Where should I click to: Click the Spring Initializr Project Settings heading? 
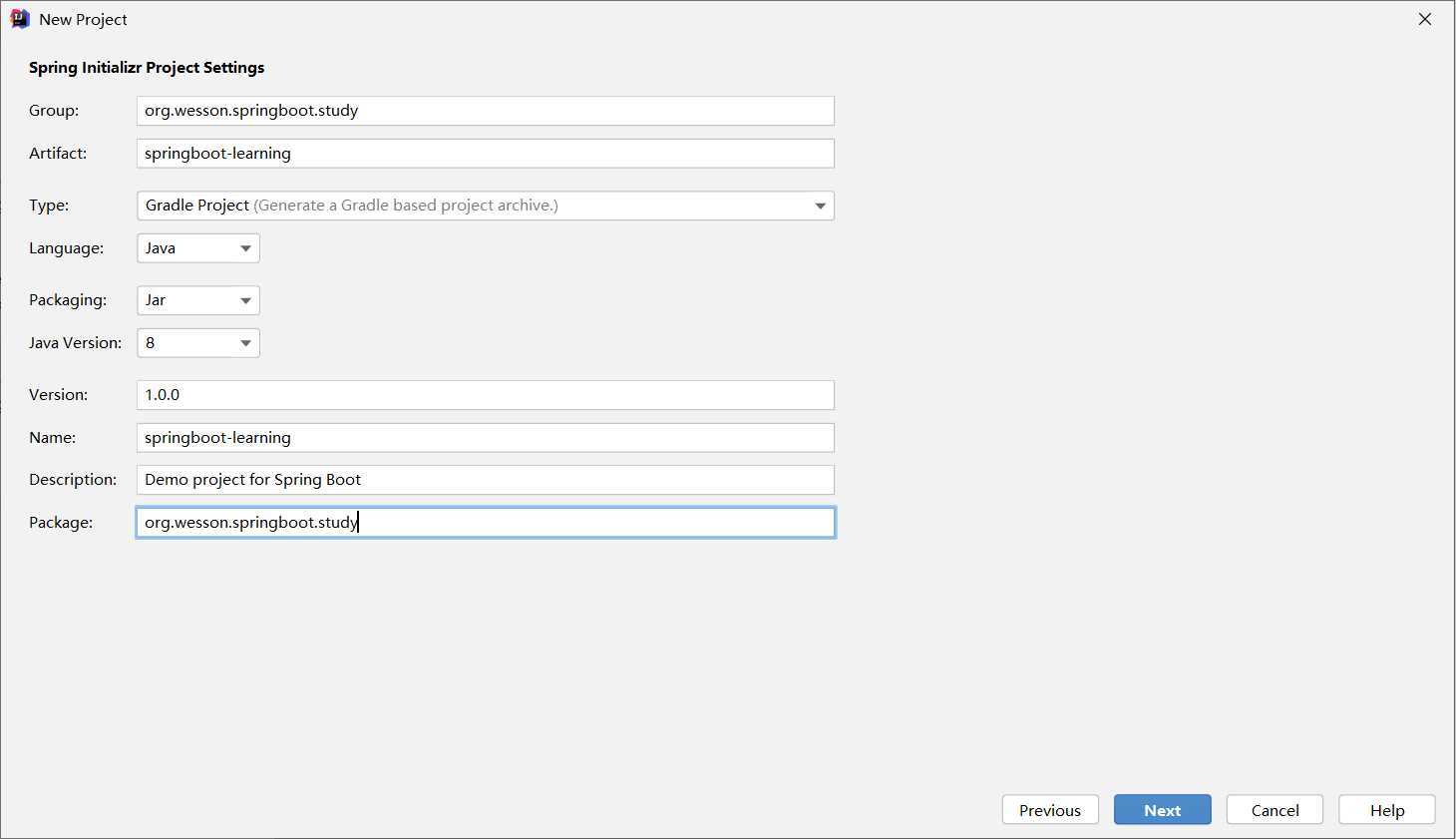tap(147, 68)
